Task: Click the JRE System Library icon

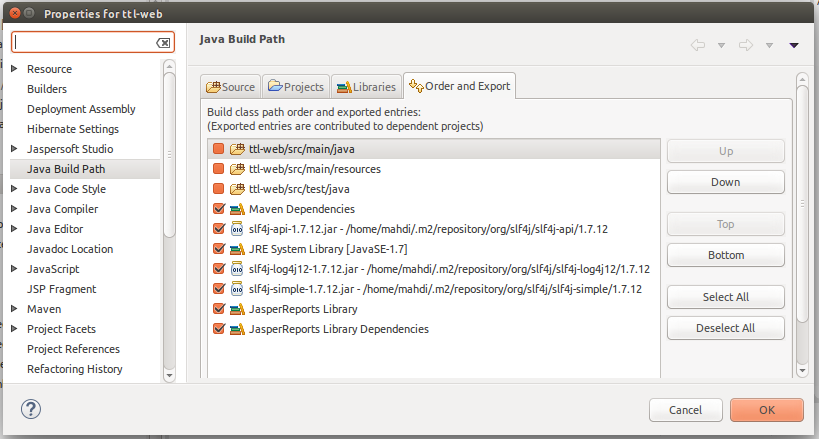Action: [x=237, y=249]
